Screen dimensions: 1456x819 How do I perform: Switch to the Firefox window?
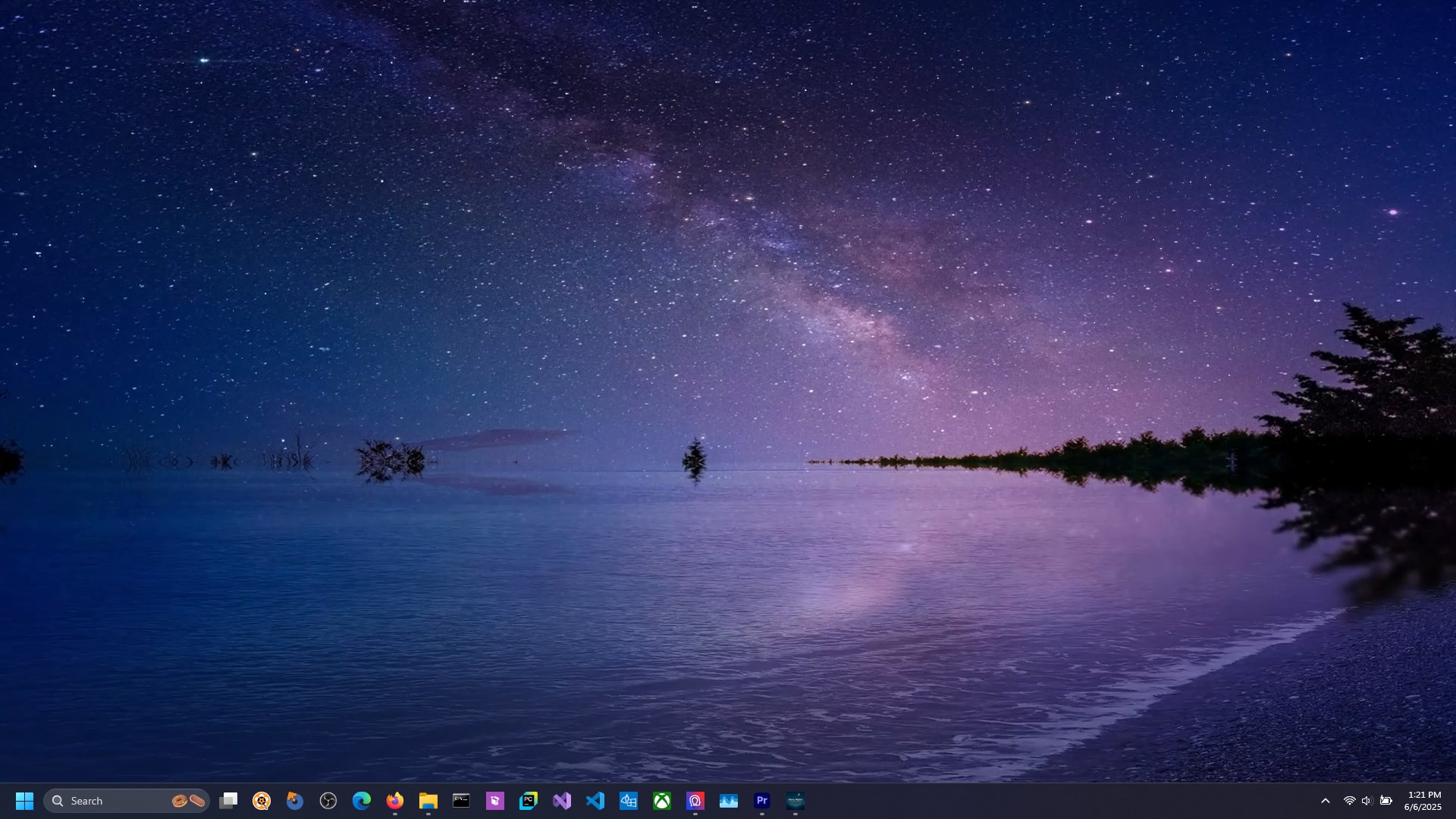(395, 801)
